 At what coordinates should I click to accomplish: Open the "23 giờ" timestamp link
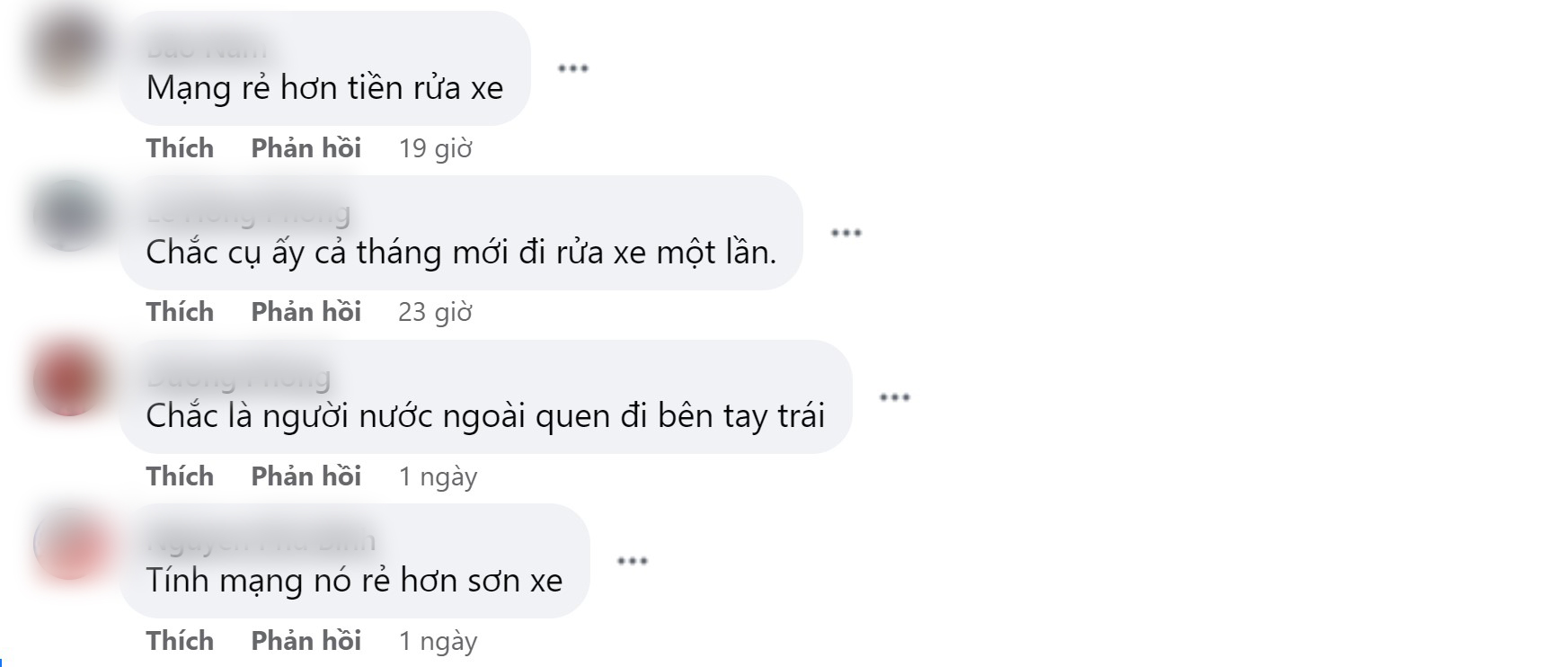[x=435, y=312]
